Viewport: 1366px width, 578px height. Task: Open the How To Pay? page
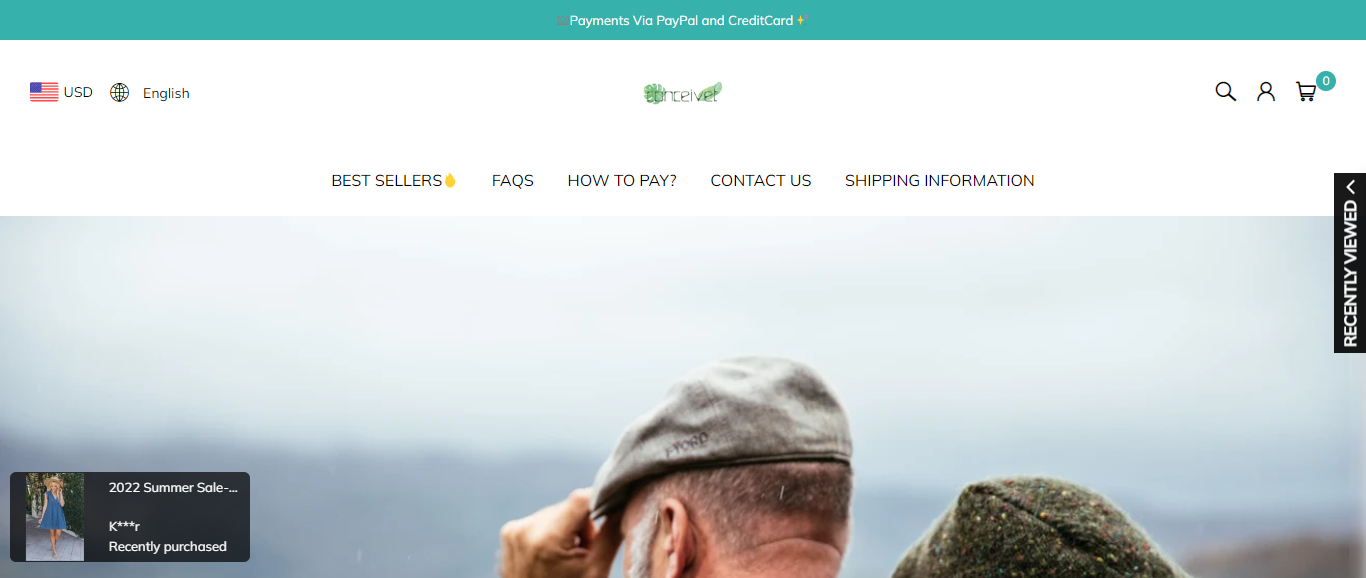[622, 180]
